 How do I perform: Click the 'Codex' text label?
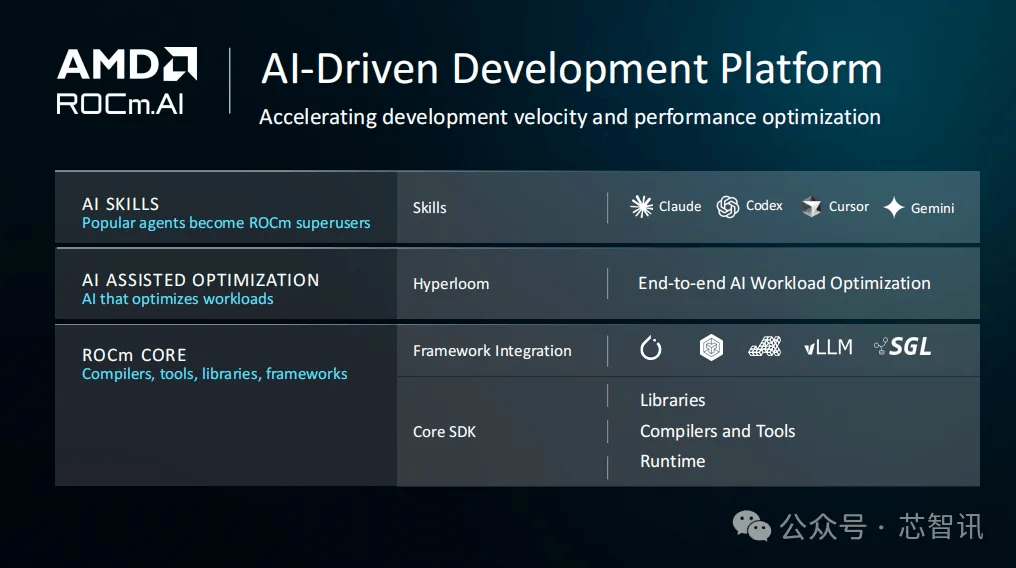(764, 206)
